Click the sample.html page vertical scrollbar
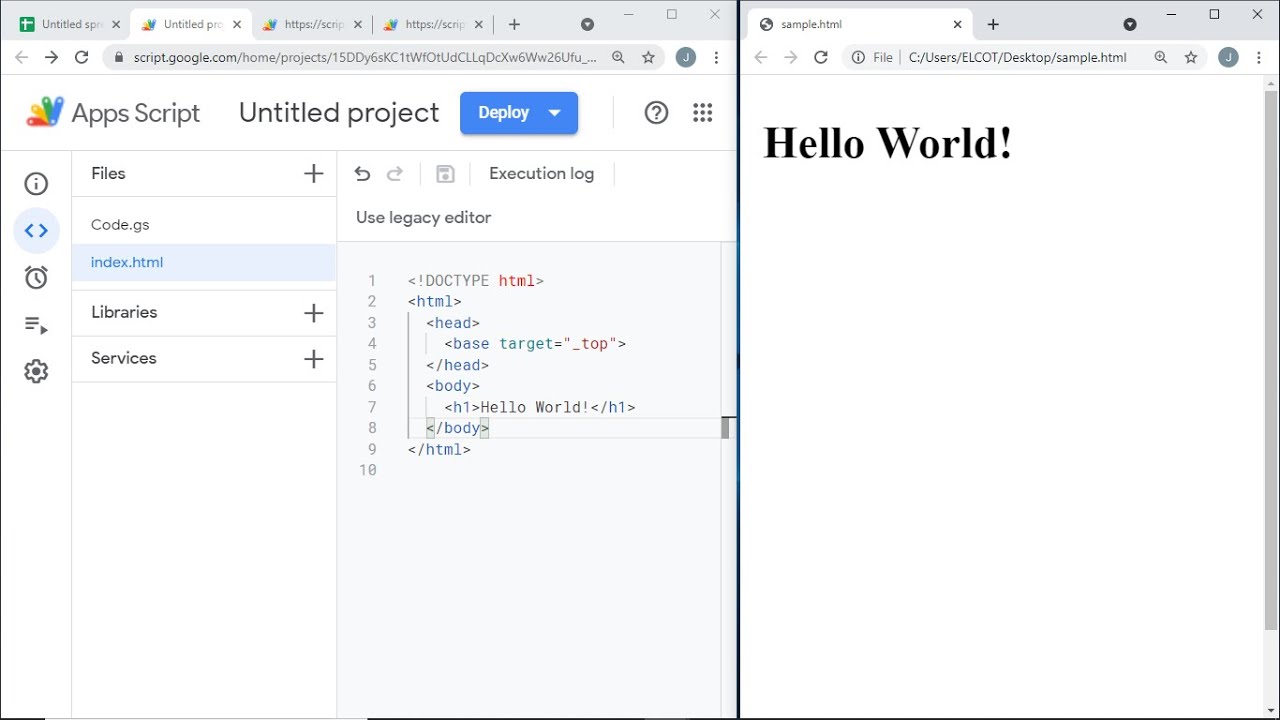Image resolution: width=1280 pixels, height=720 pixels. [1271, 360]
